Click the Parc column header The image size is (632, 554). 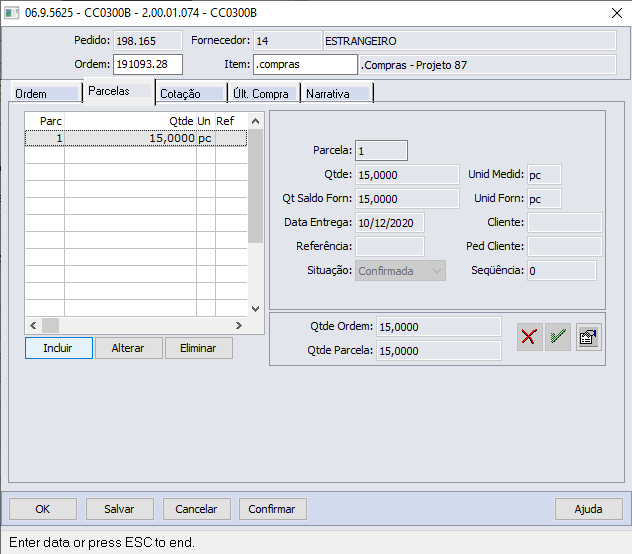(x=45, y=121)
